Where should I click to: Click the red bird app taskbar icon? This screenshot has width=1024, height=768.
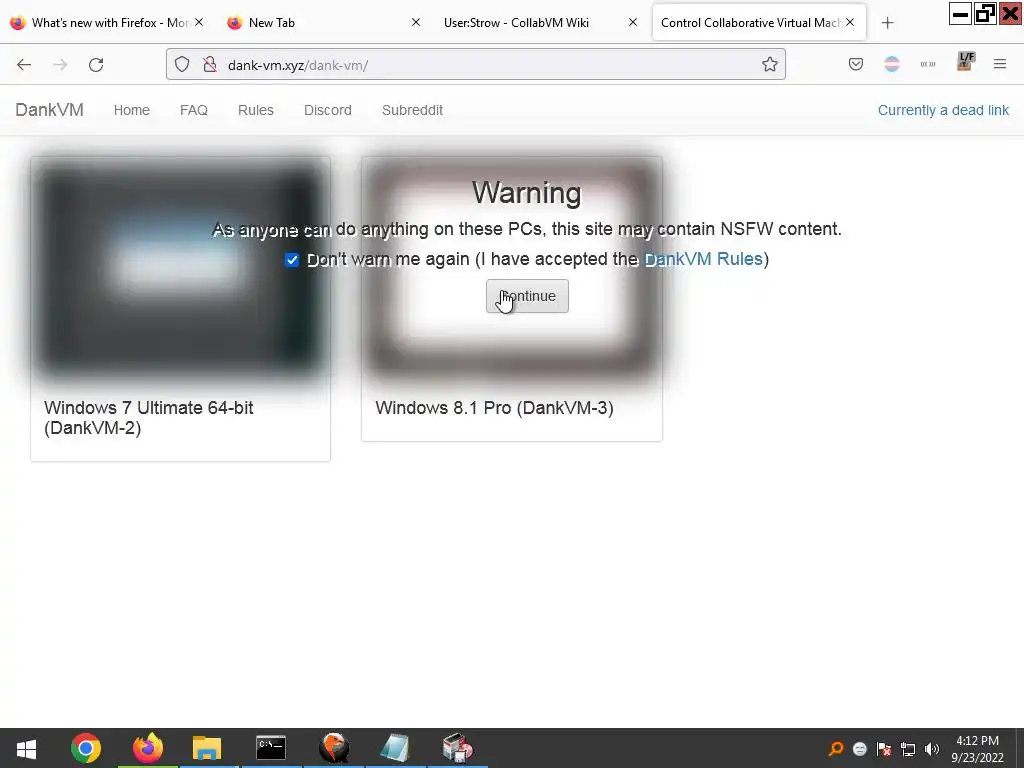tap(334, 748)
